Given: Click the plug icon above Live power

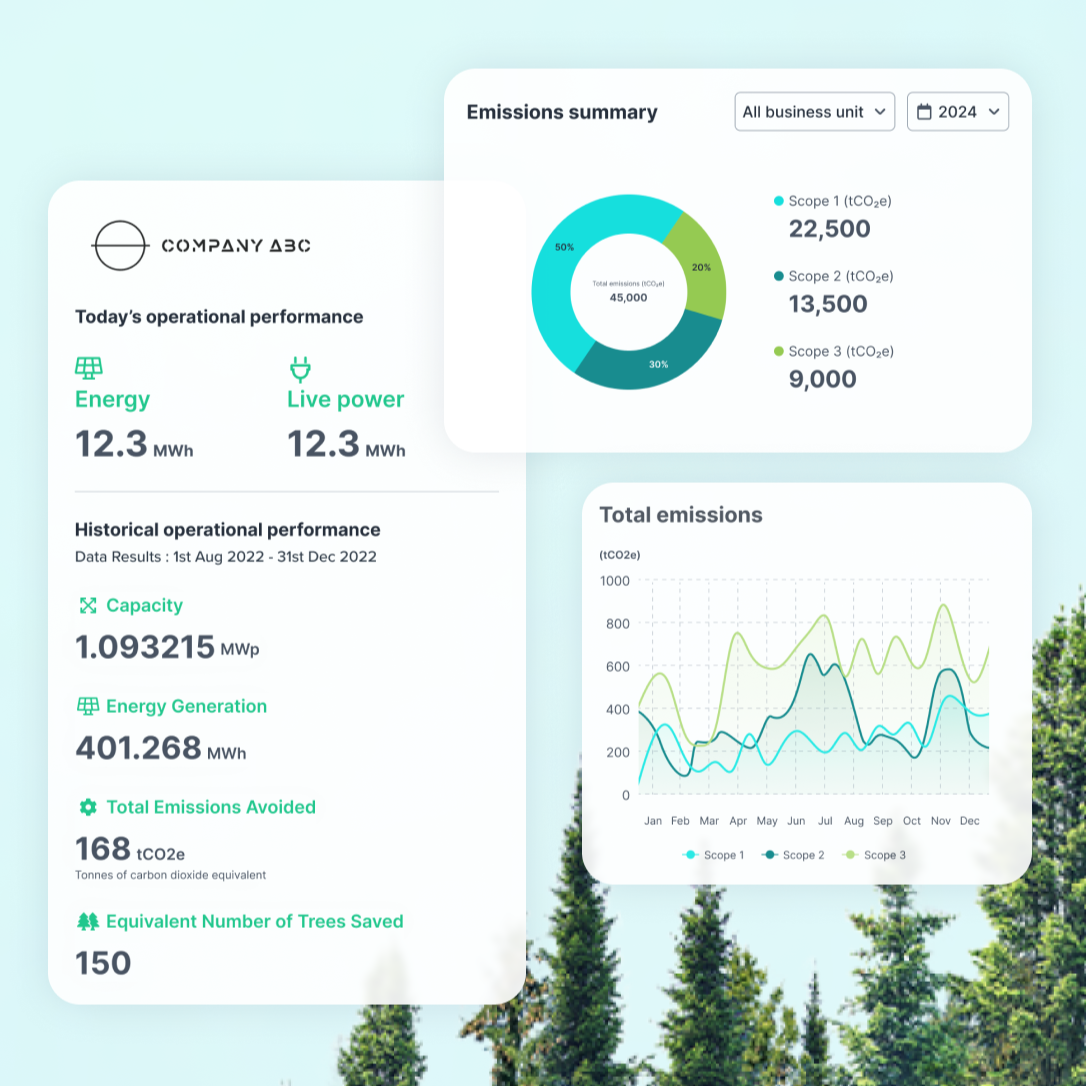Looking at the screenshot, I should coord(300,369).
